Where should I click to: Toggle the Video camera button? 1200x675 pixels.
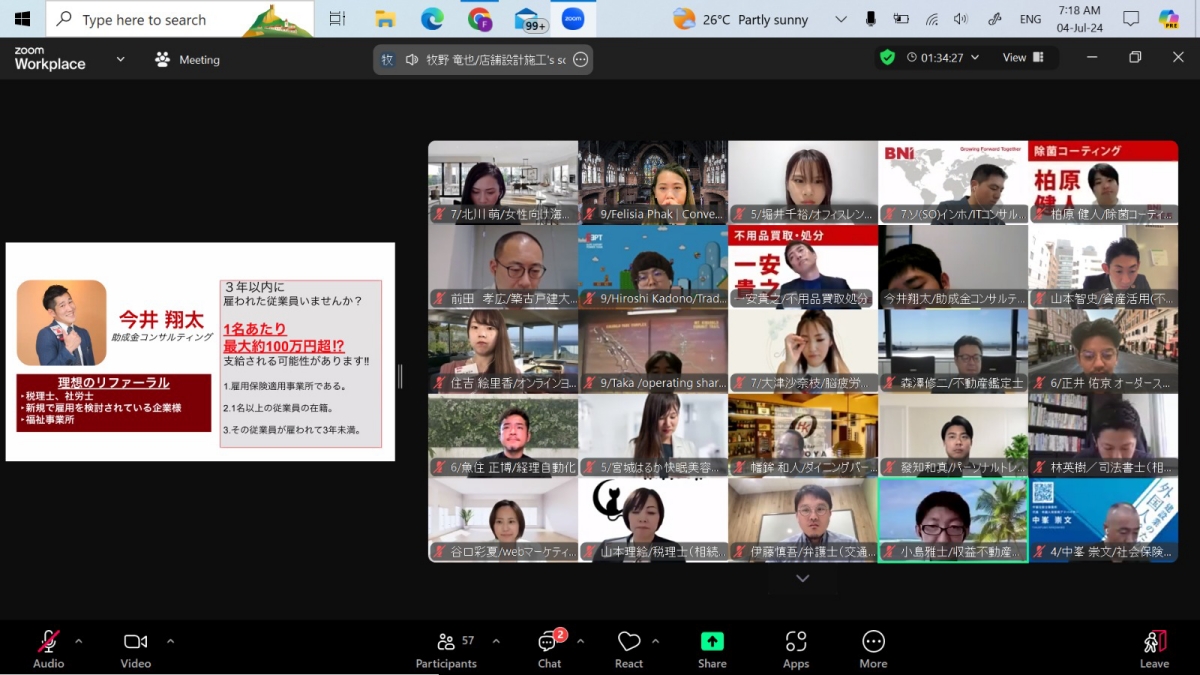[135, 648]
